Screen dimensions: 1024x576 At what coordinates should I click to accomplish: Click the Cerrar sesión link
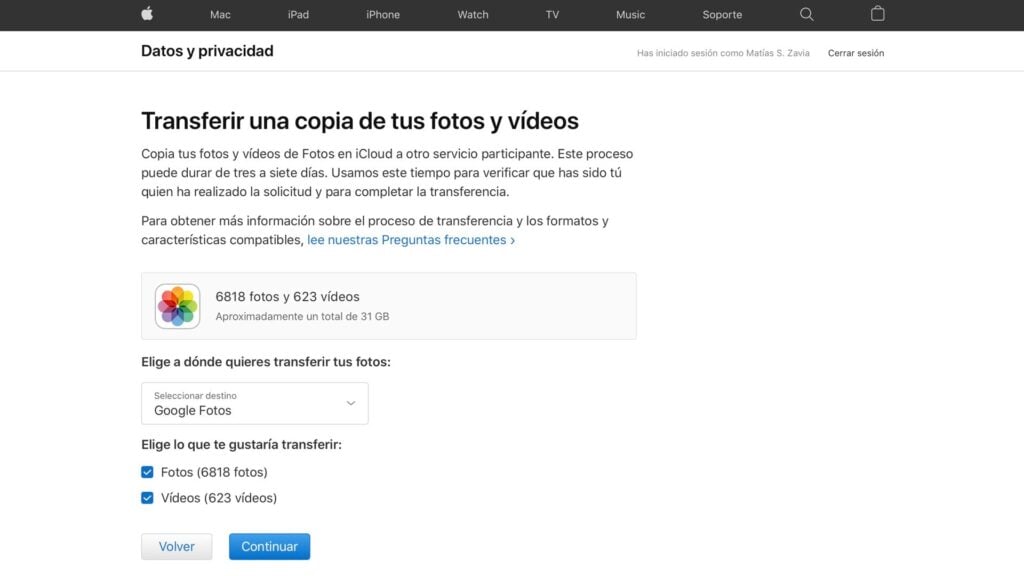(x=855, y=53)
